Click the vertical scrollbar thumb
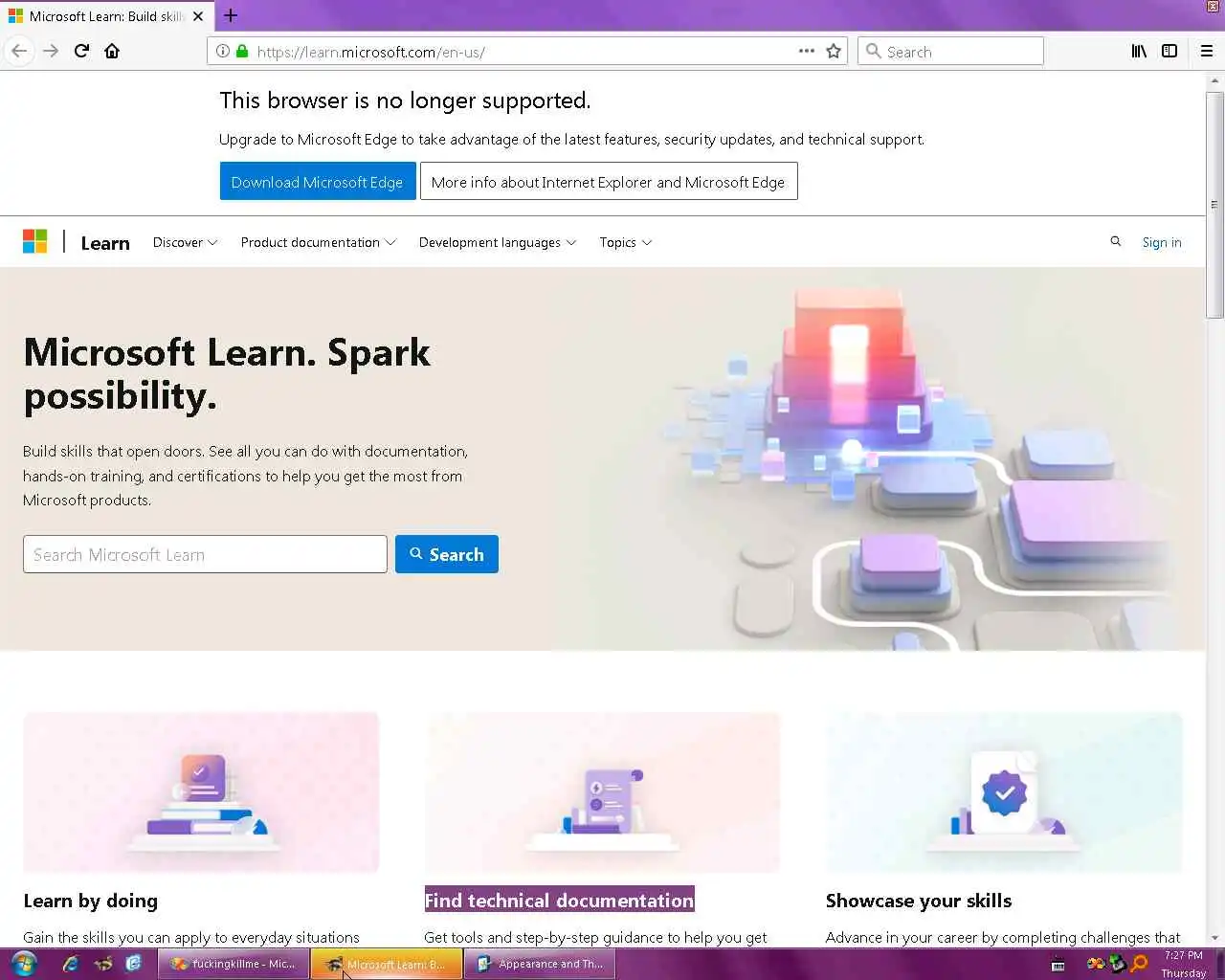1225x980 pixels. click(x=1214, y=205)
